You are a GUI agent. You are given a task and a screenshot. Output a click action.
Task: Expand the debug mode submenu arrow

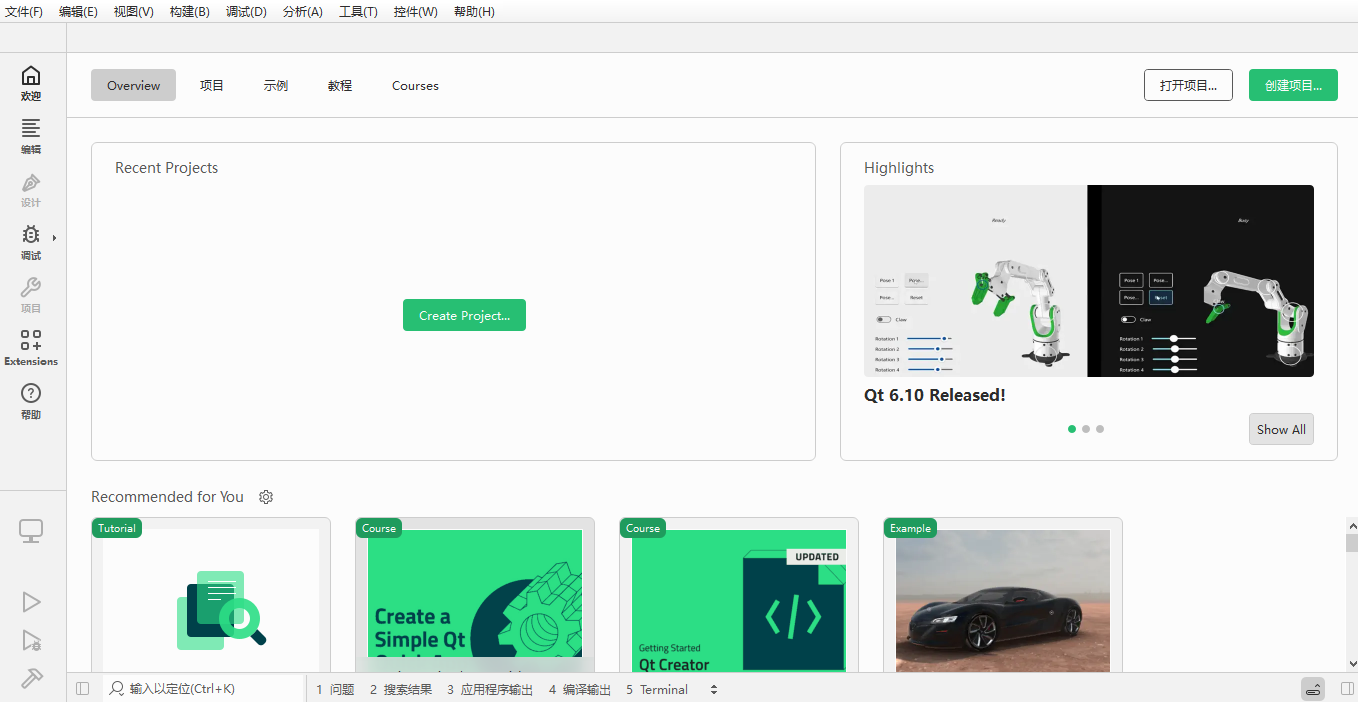[x=54, y=238]
